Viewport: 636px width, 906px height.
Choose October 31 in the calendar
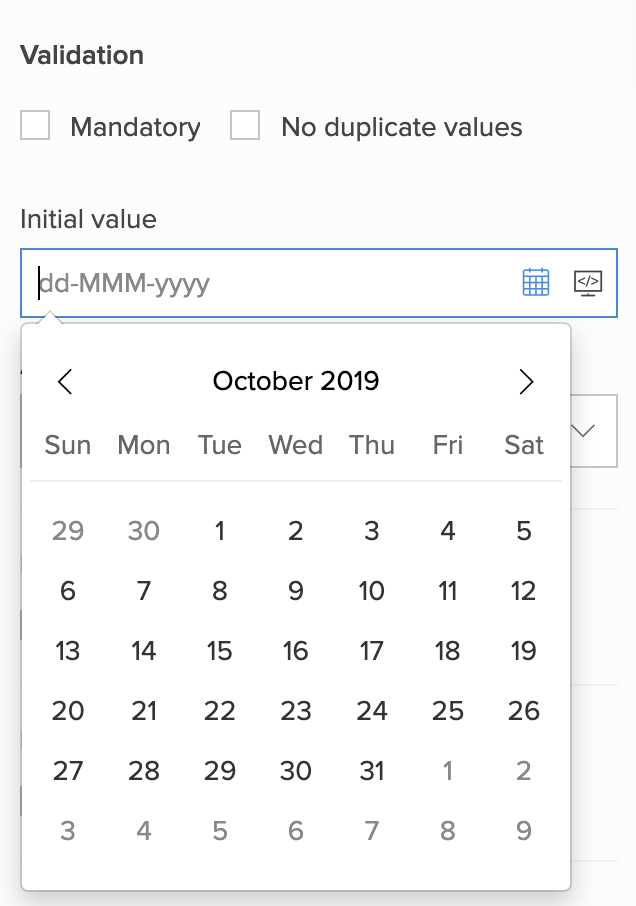(372, 771)
